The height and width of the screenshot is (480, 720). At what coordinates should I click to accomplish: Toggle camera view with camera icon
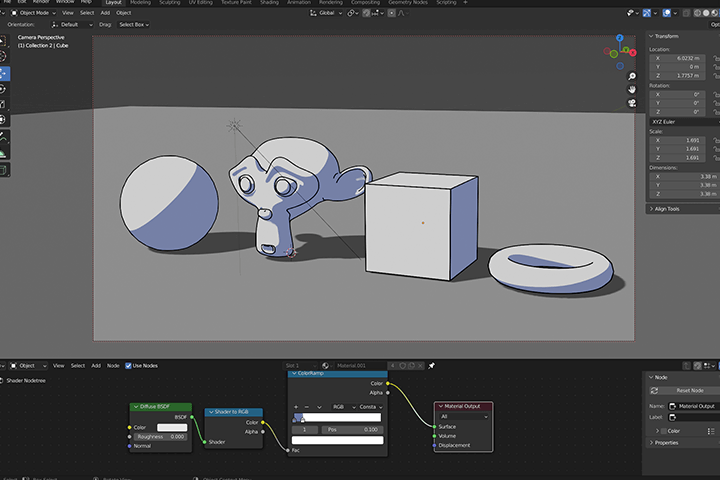(x=632, y=103)
